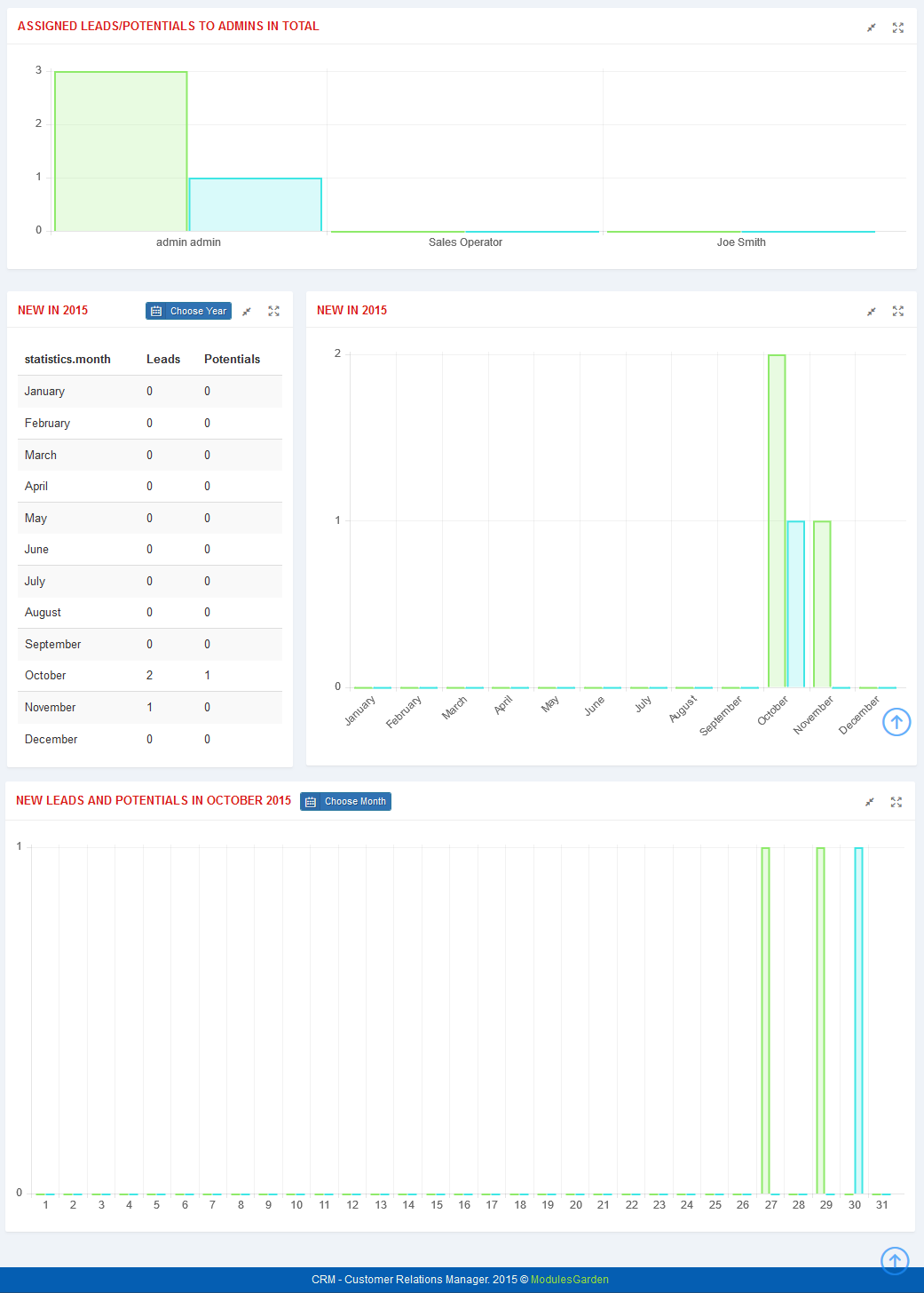Image resolution: width=924 pixels, height=1293 pixels.
Task: Select the May row label
Action: point(36,519)
